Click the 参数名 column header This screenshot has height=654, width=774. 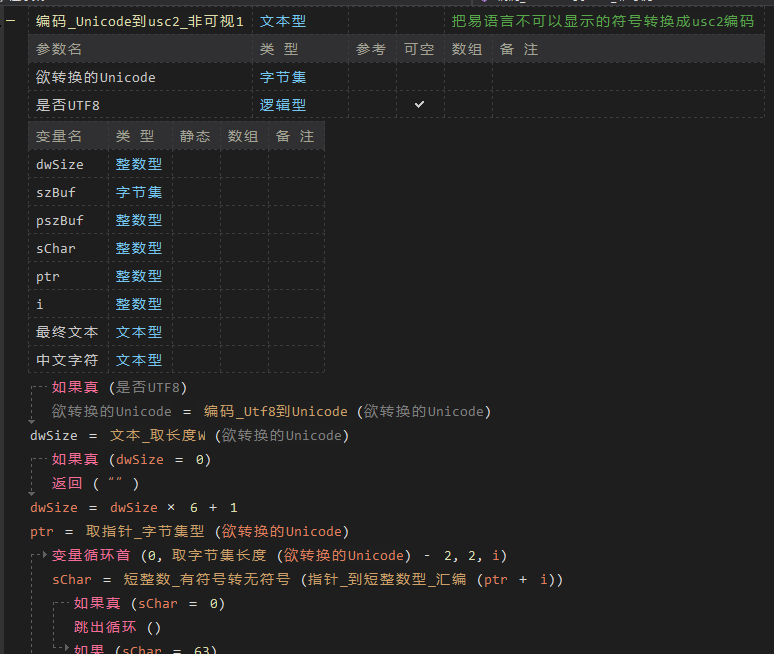coord(59,49)
